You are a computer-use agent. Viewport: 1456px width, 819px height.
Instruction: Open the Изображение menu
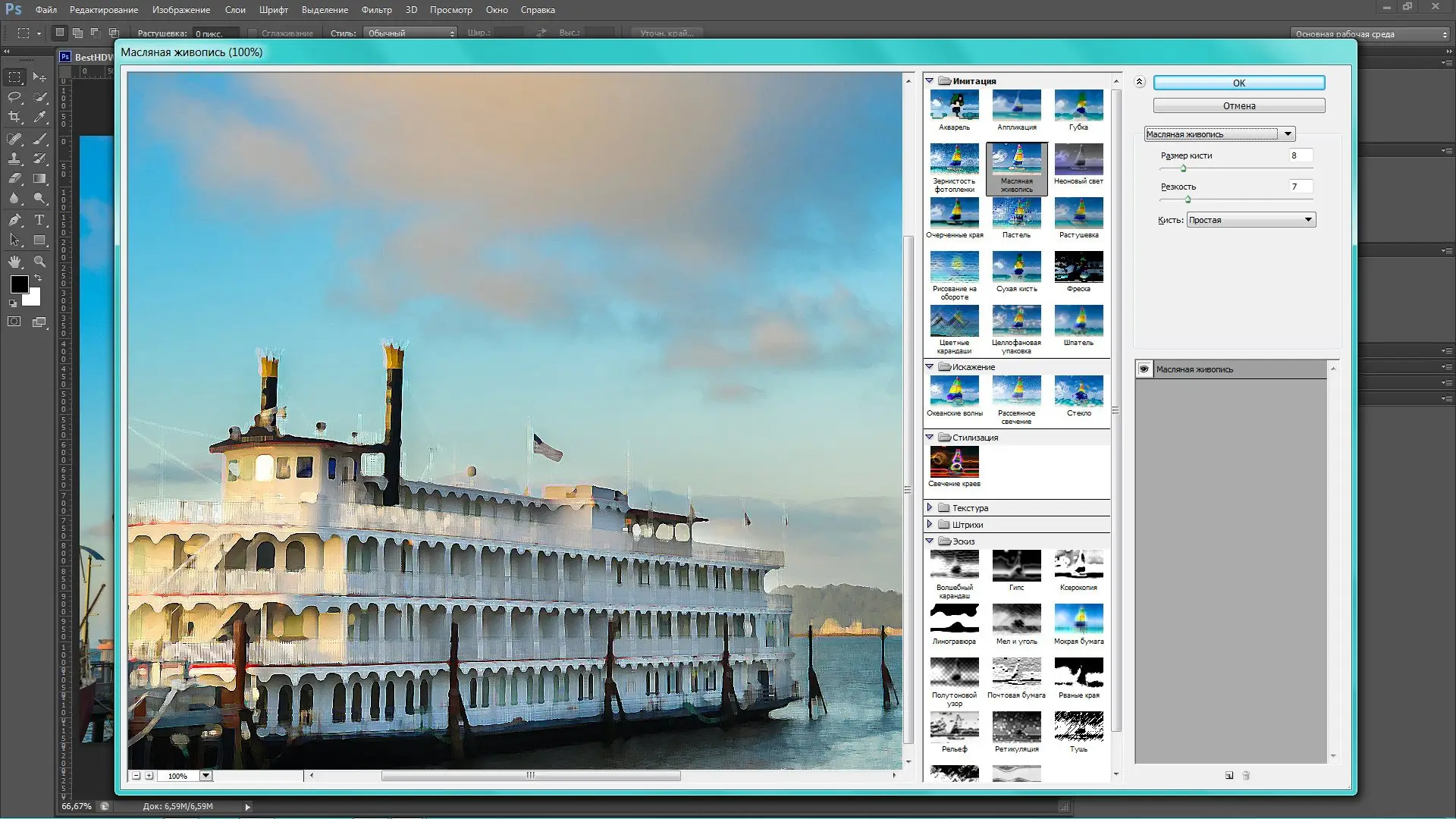(180, 10)
